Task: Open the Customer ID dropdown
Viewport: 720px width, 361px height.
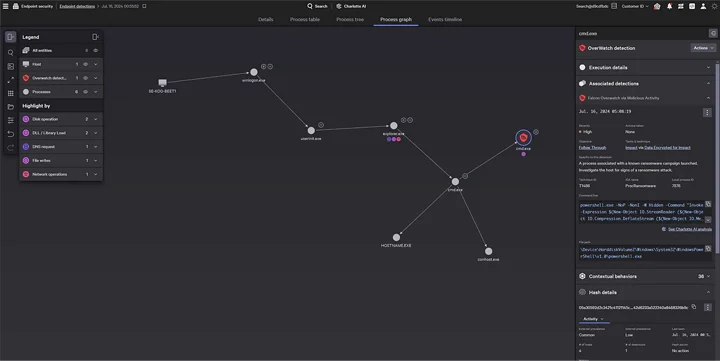Action: [635, 6]
